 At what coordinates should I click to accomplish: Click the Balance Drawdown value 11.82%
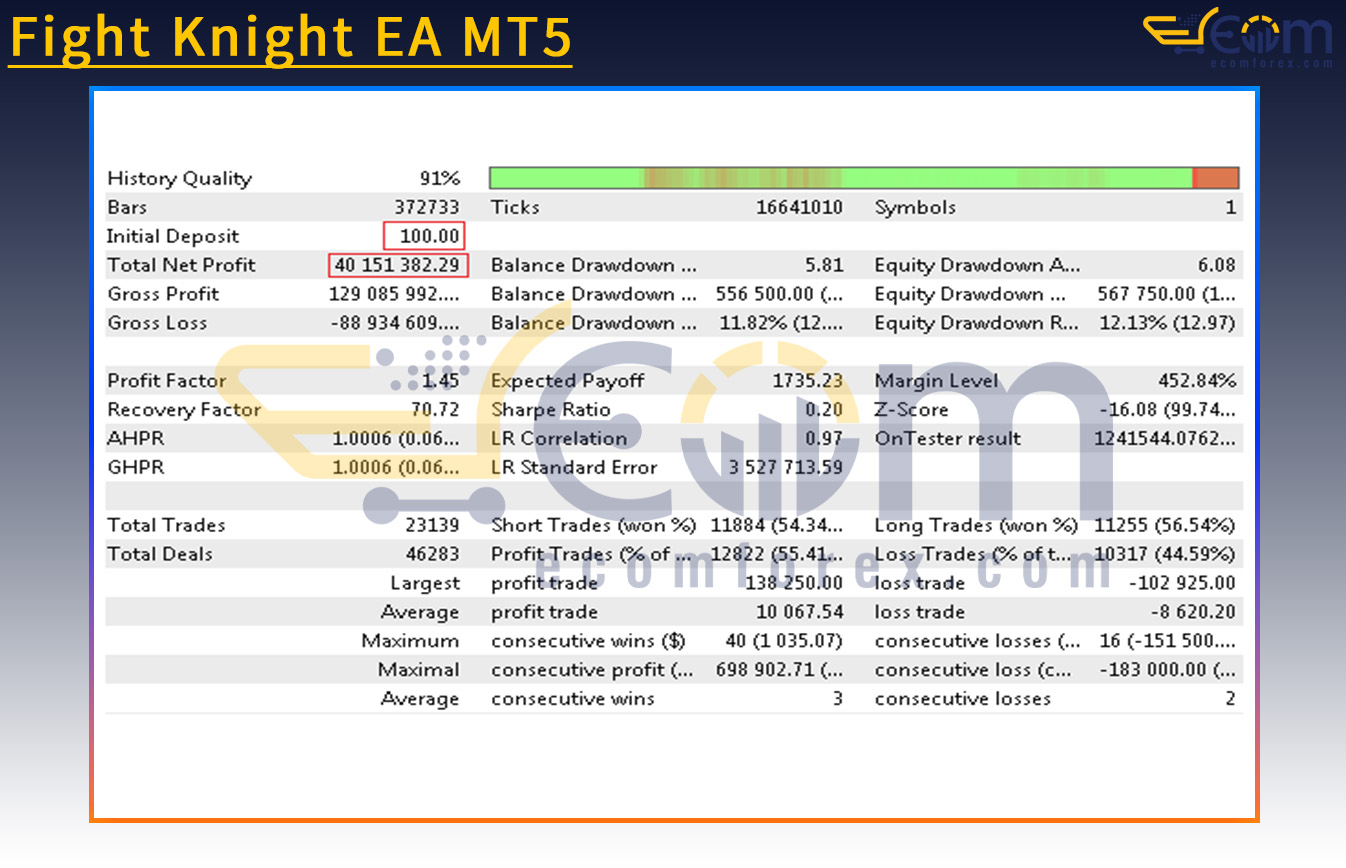point(782,324)
